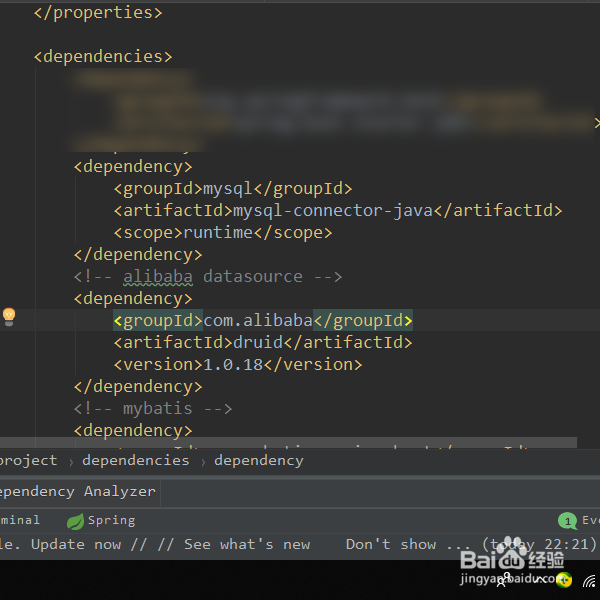Image resolution: width=600 pixels, height=600 pixels.
Task: Click the green-yellow round tray icon
Action: pos(564,580)
